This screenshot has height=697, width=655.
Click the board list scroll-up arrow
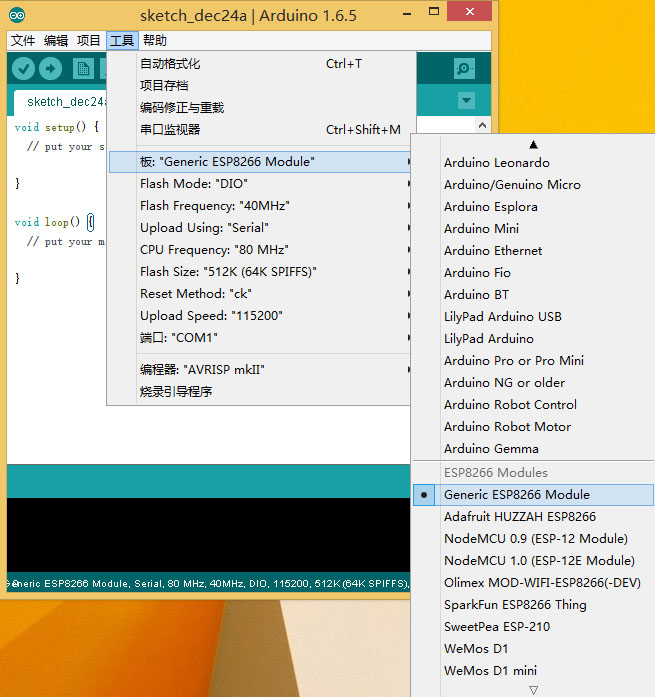[534, 144]
